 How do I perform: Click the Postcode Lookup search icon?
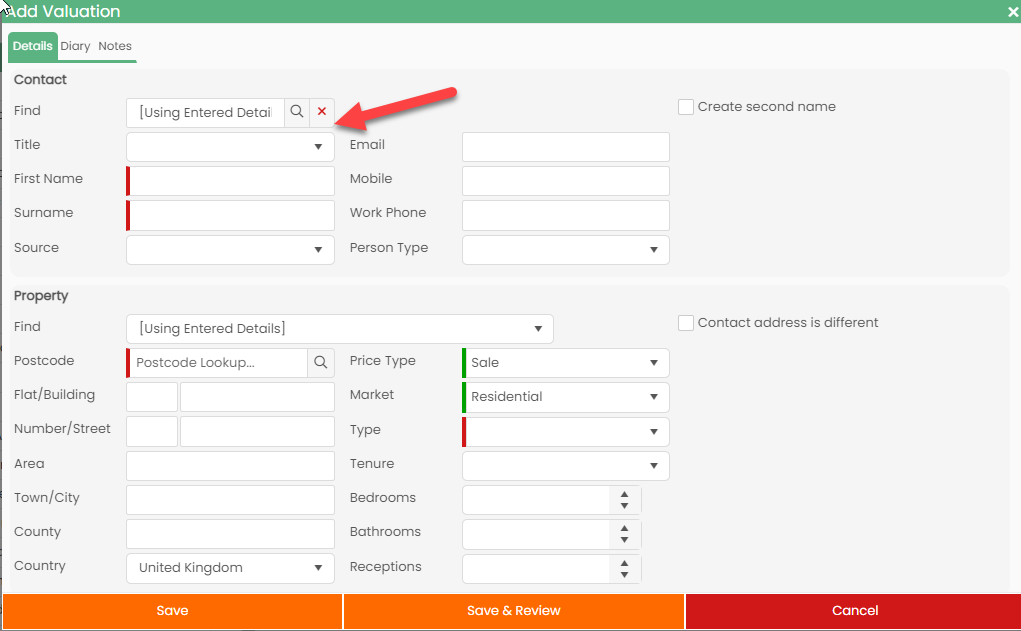coord(320,362)
